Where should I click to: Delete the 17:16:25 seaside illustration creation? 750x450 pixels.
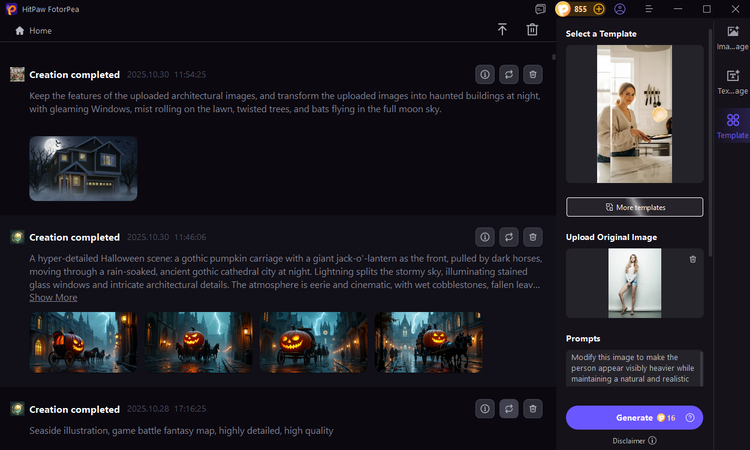(x=533, y=409)
